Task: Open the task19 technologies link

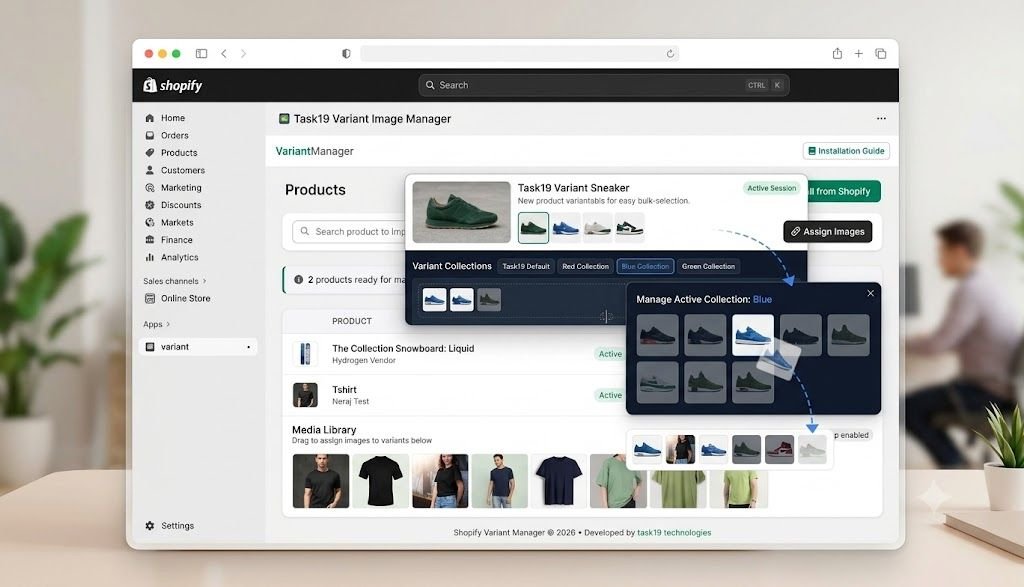Action: [674, 533]
